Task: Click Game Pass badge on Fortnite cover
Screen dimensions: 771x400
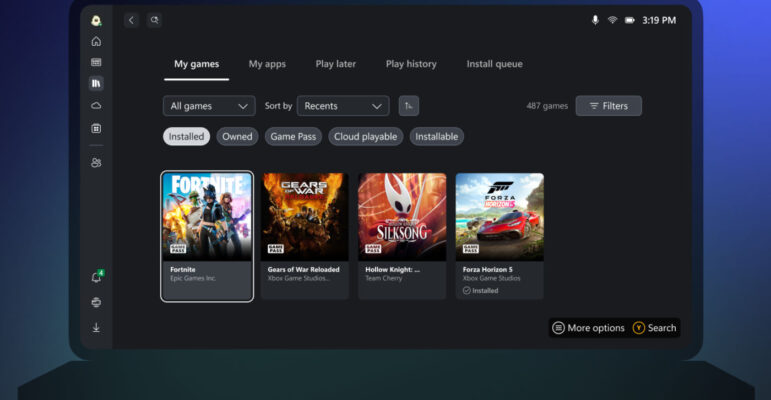Action: pyautogui.click(x=178, y=248)
